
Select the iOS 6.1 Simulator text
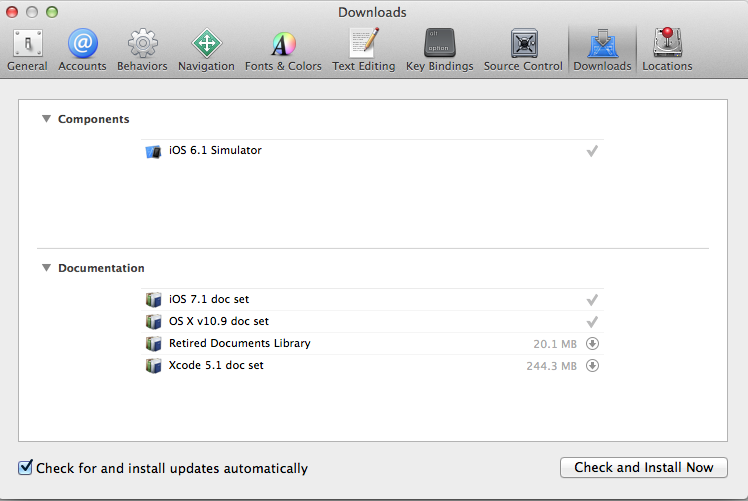pos(215,150)
